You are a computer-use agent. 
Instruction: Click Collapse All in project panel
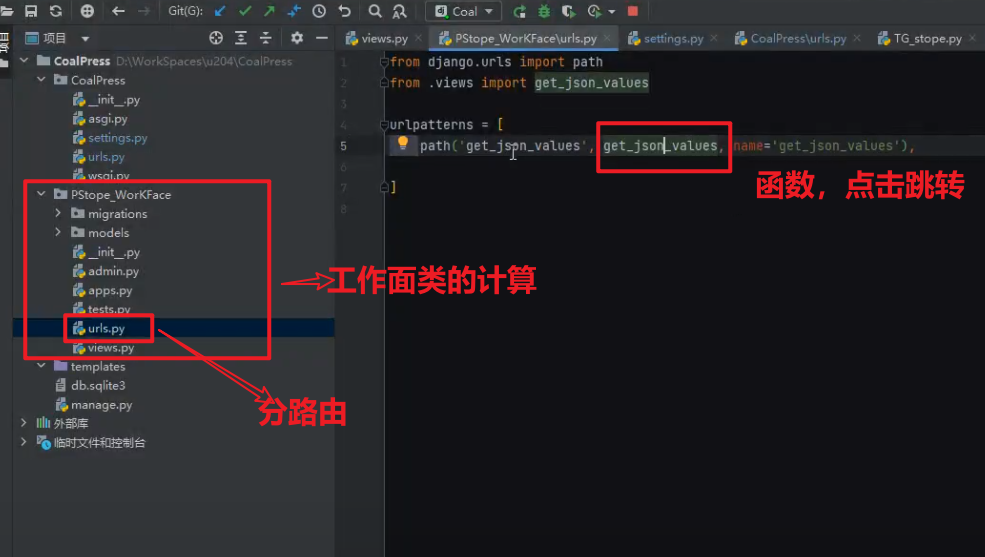tap(266, 38)
